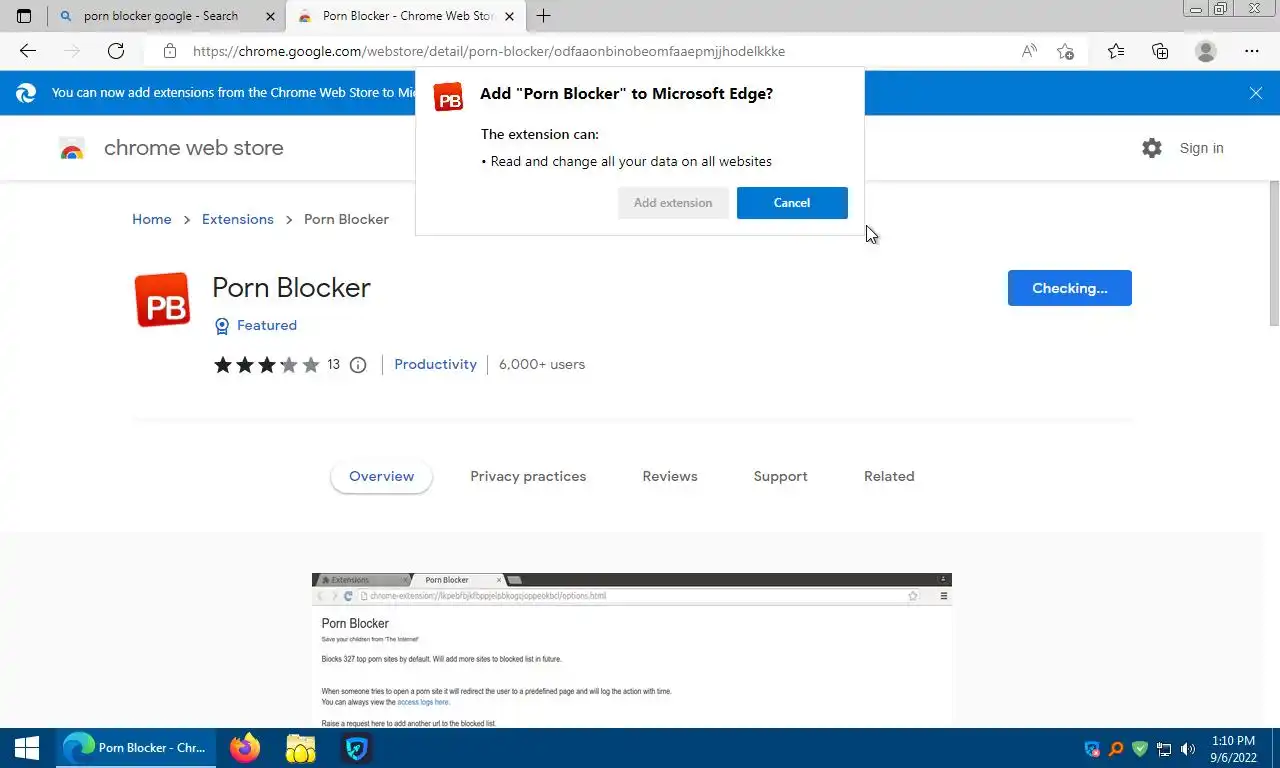Open the Favorites list icon
The image size is (1280, 768).
coord(1116,51)
